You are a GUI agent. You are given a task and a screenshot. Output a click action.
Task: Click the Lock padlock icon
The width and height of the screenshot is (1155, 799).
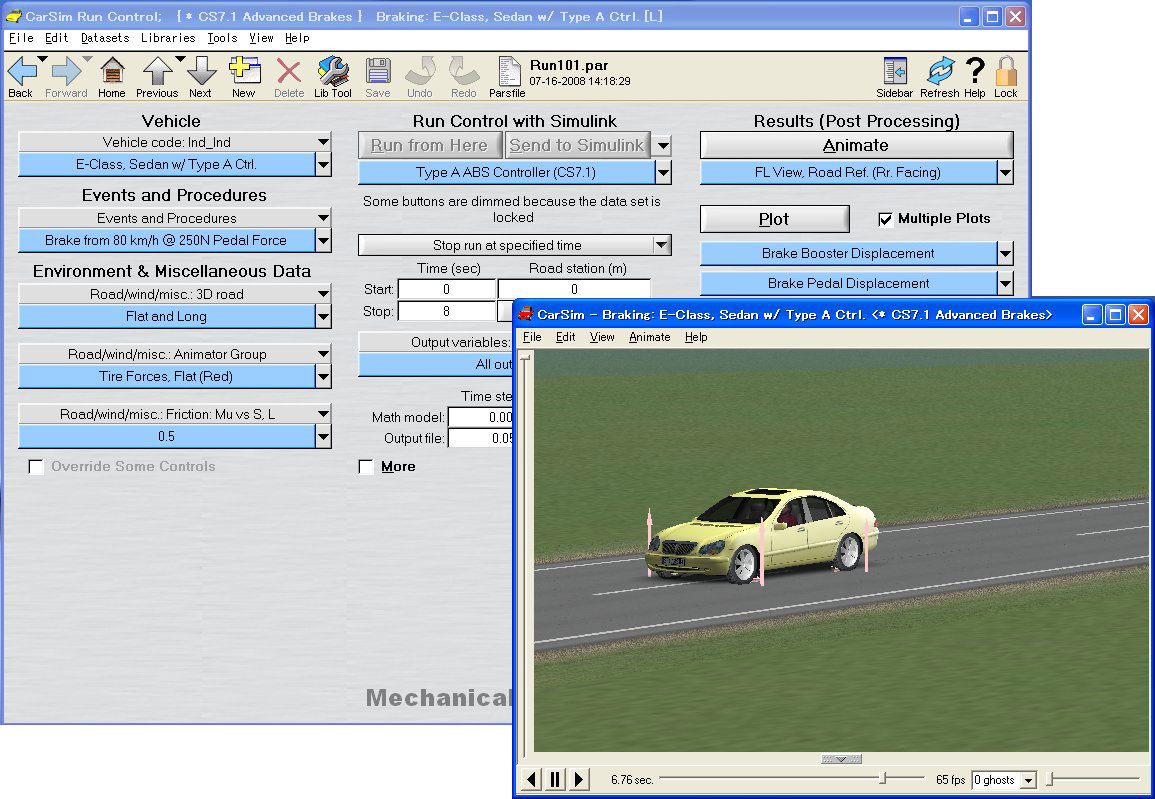(x=1005, y=71)
